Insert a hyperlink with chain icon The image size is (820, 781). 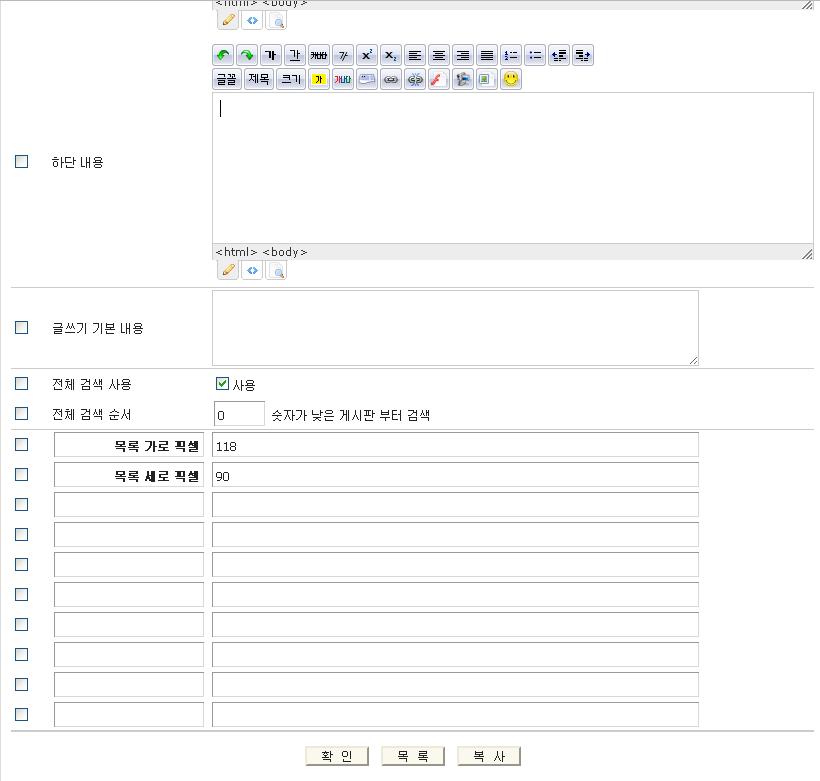[391, 80]
